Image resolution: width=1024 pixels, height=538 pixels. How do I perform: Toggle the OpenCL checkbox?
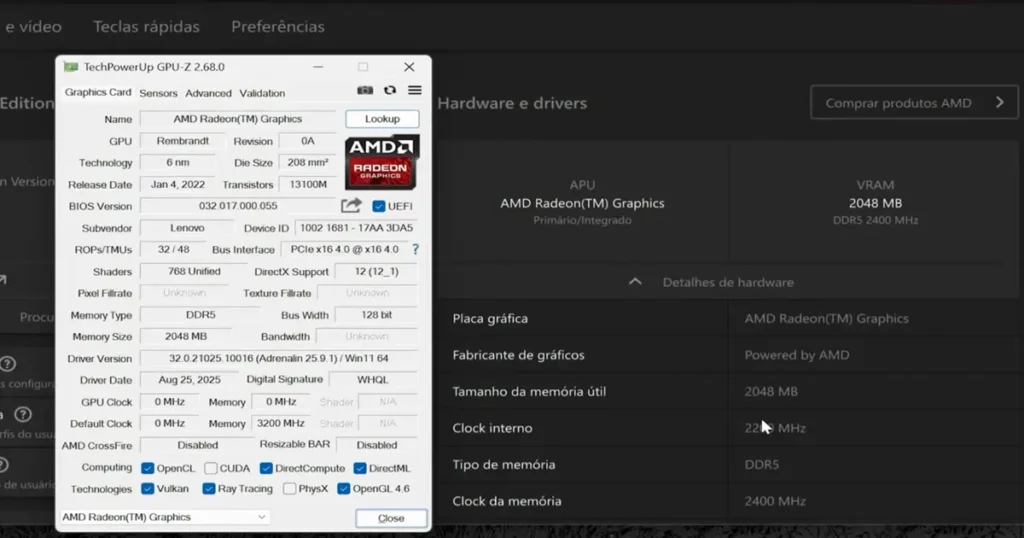[x=148, y=468]
